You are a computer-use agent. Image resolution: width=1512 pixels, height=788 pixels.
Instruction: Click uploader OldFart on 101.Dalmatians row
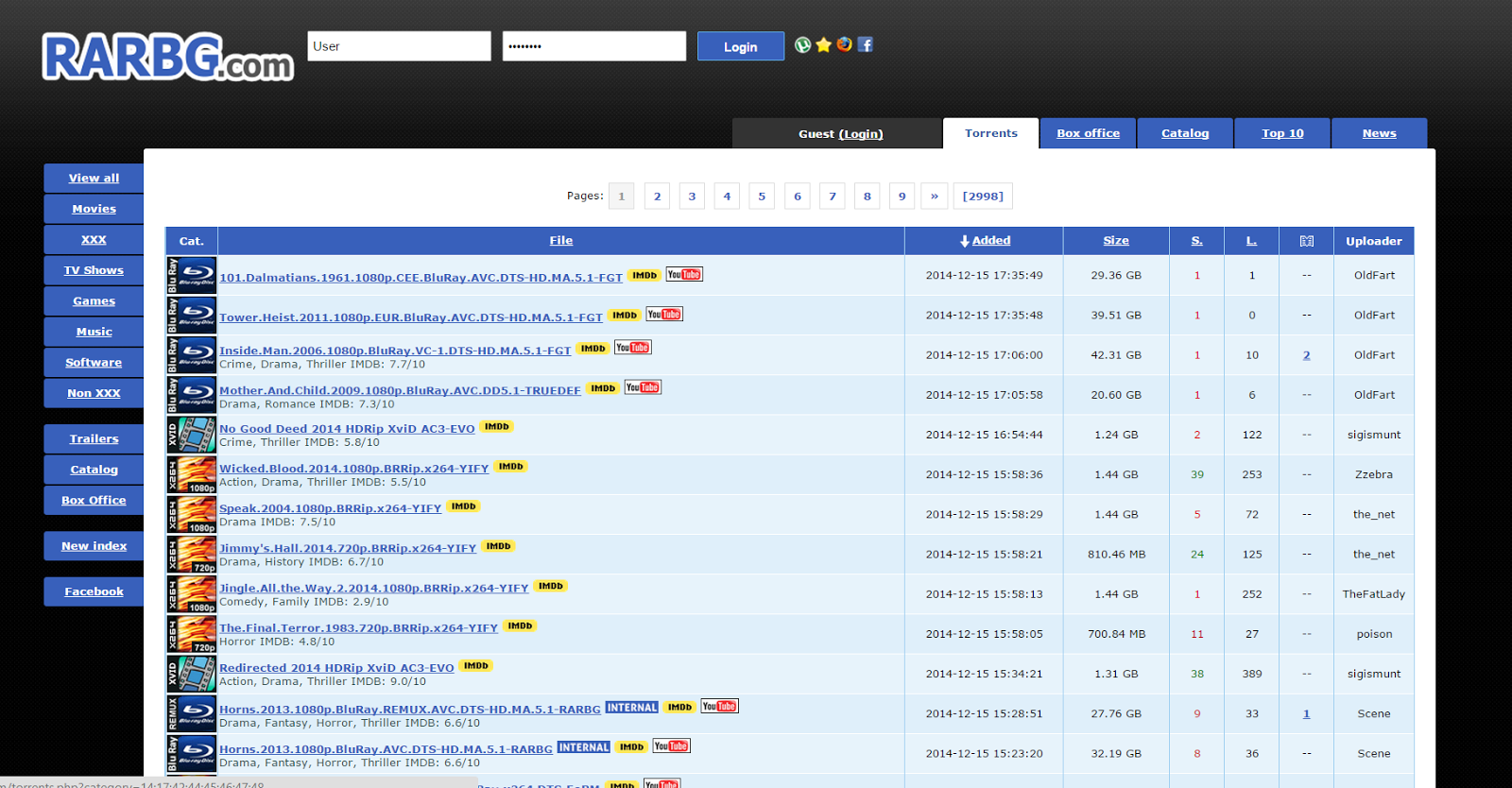tap(1374, 275)
